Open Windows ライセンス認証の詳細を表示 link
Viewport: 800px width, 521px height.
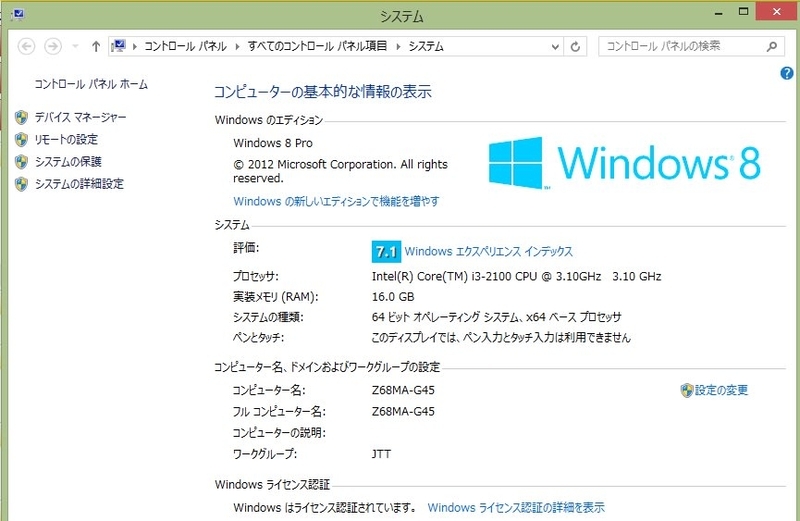tap(516, 508)
